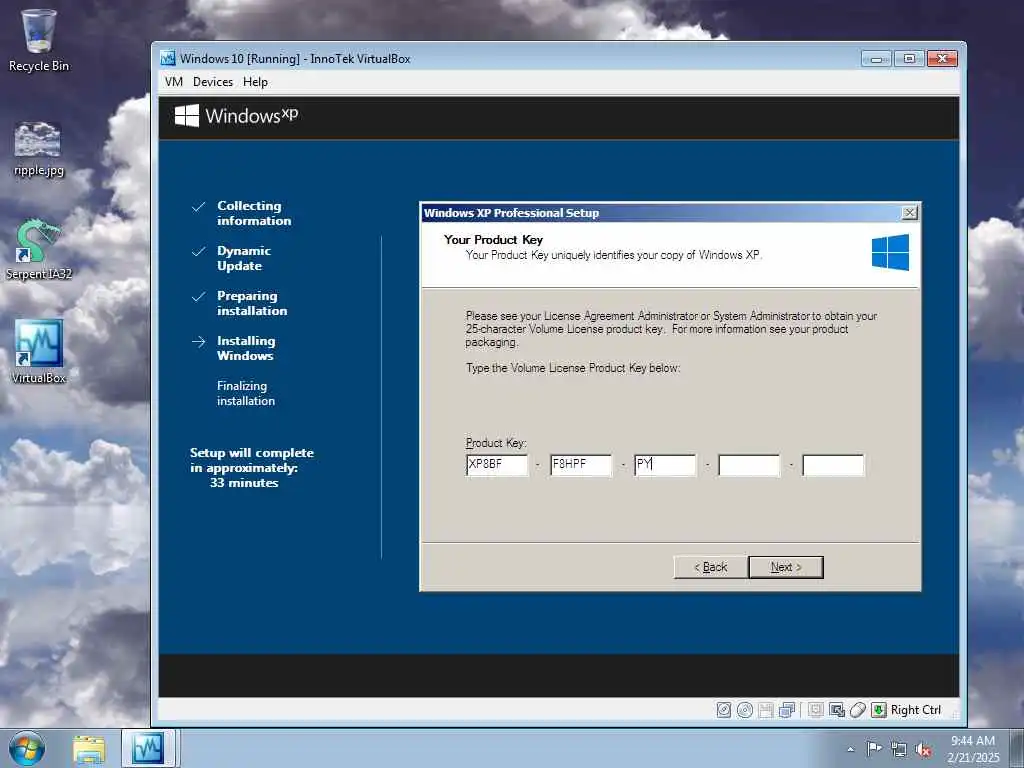This screenshot has width=1024, height=768.
Task: Maximize the VirtualBox window
Action: (908, 59)
